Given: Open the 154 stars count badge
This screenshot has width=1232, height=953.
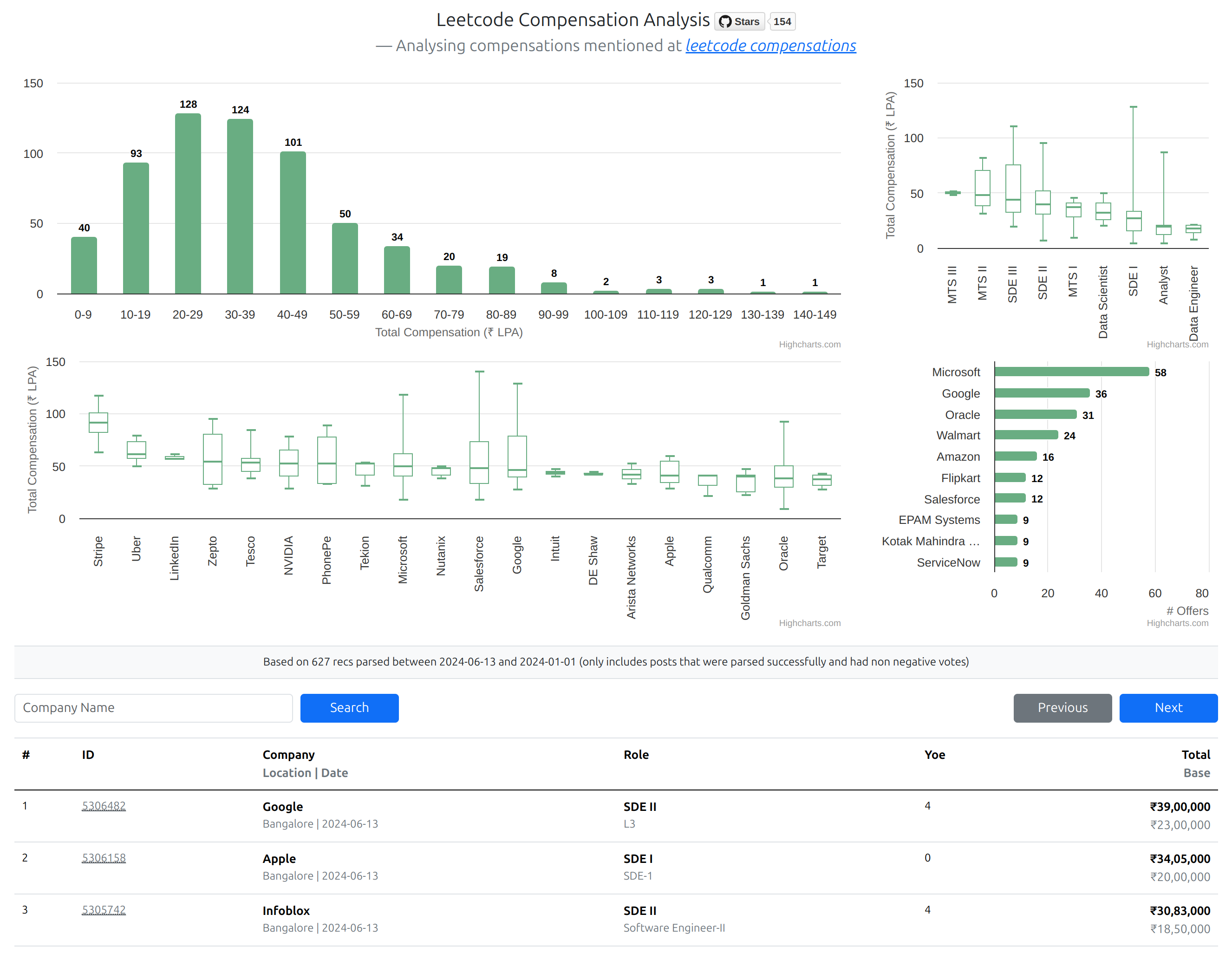Looking at the screenshot, I should pyautogui.click(x=782, y=21).
